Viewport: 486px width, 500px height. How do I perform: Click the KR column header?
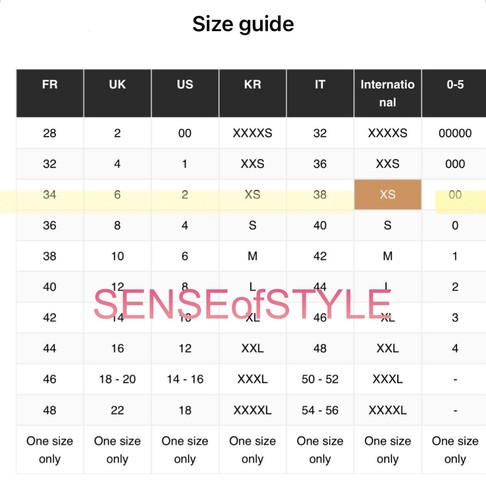coord(253,93)
